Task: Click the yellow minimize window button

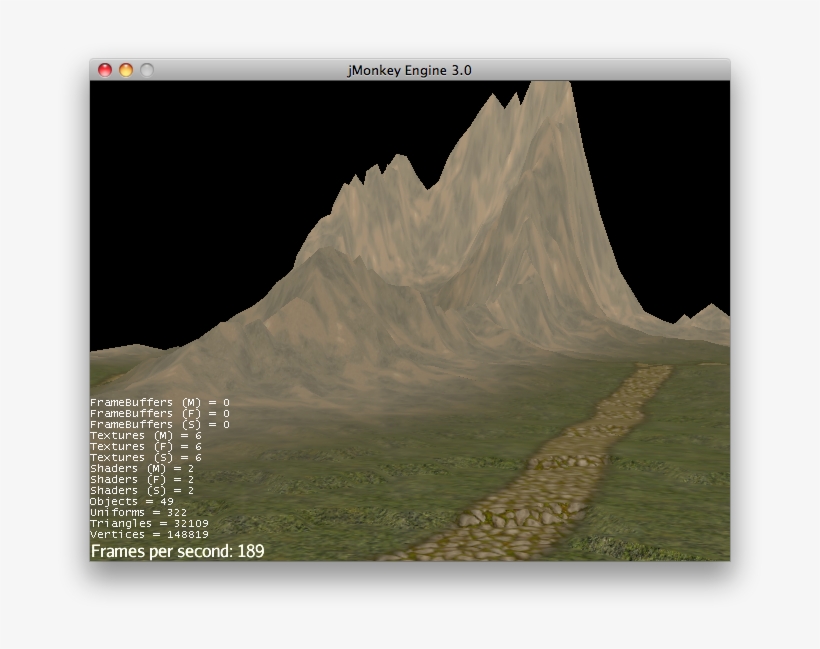Action: tap(125, 70)
